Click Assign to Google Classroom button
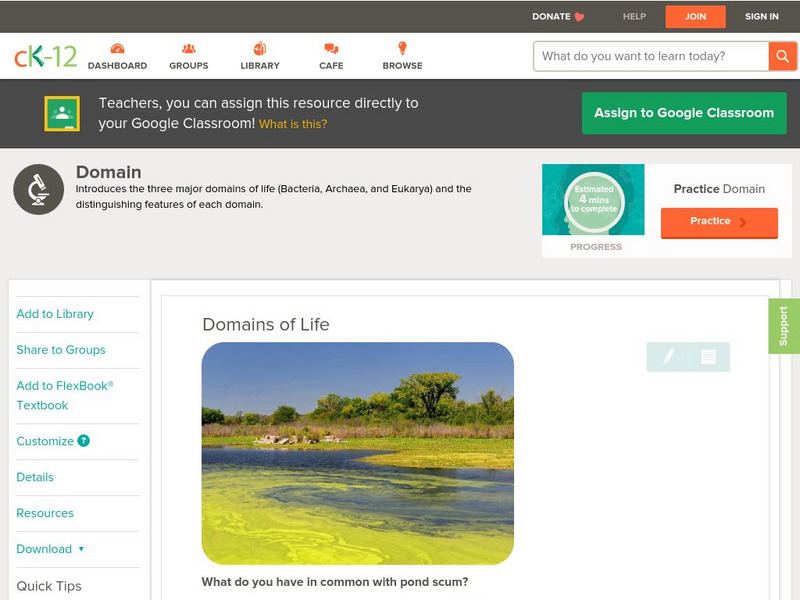Image resolution: width=800 pixels, height=600 pixels. [684, 113]
